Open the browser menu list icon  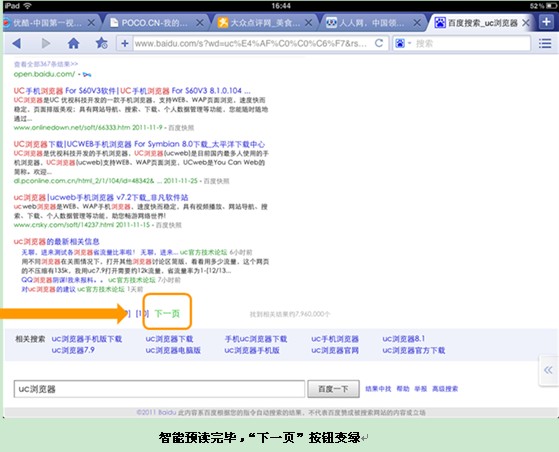(545, 43)
